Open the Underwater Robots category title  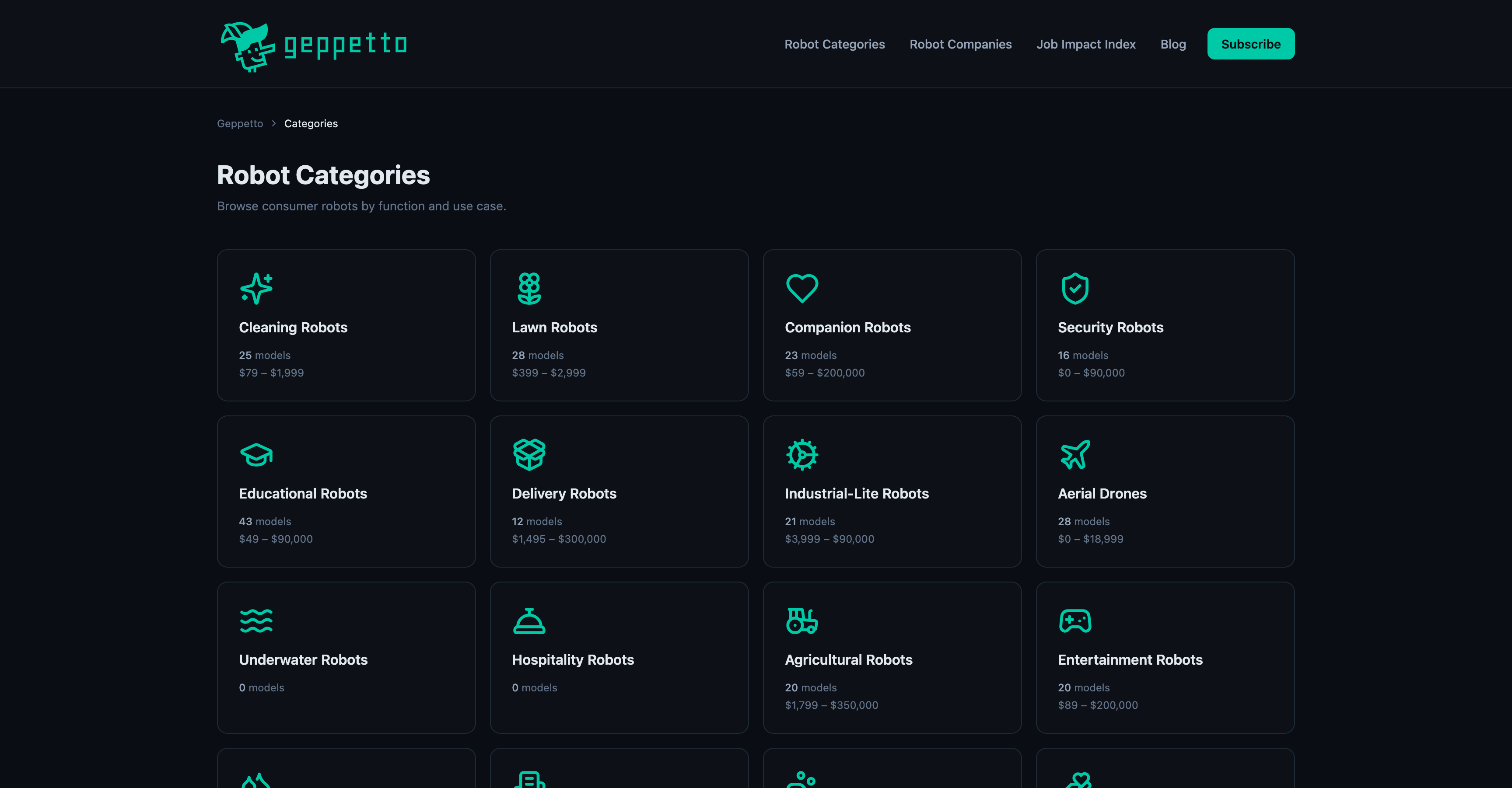pos(303,659)
